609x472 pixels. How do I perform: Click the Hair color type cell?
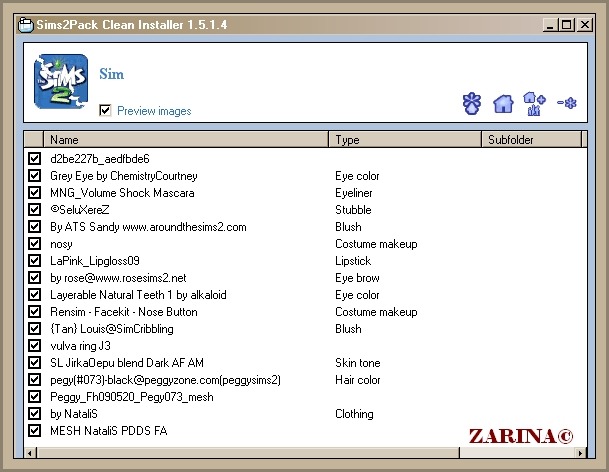click(358, 380)
